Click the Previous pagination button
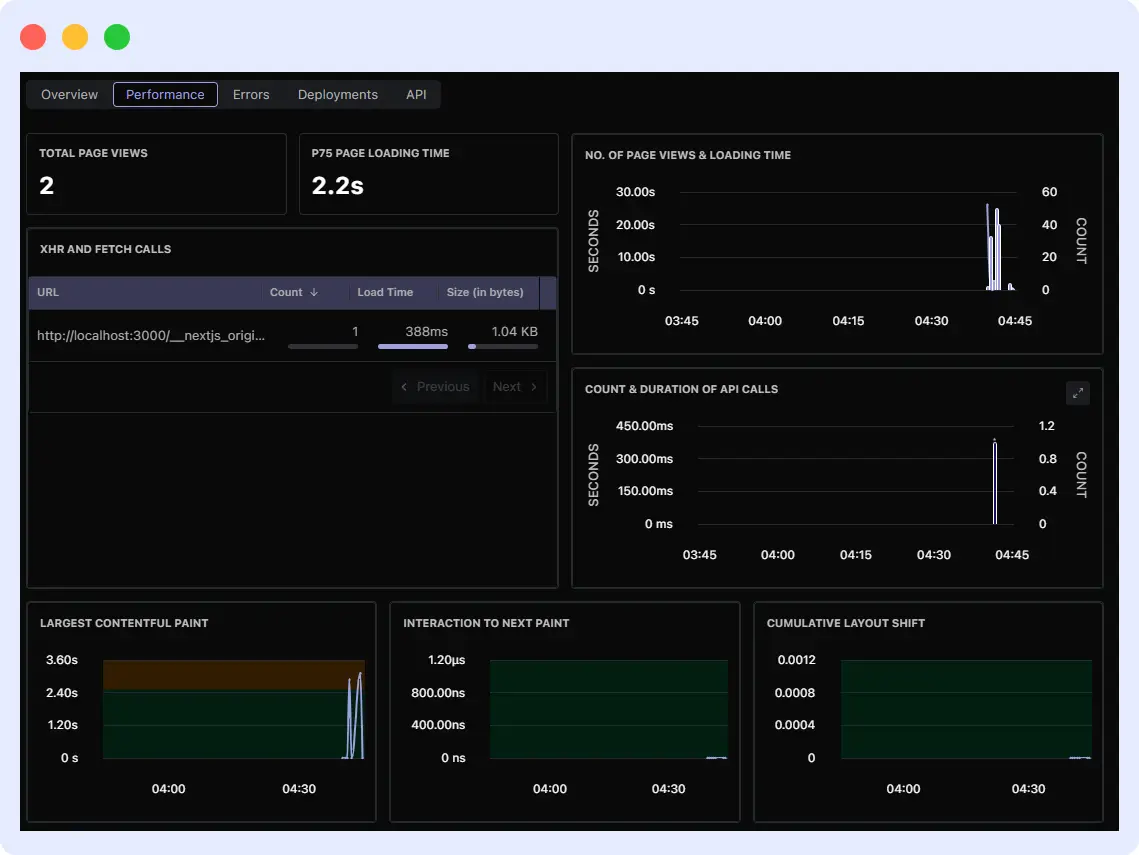 coord(435,386)
